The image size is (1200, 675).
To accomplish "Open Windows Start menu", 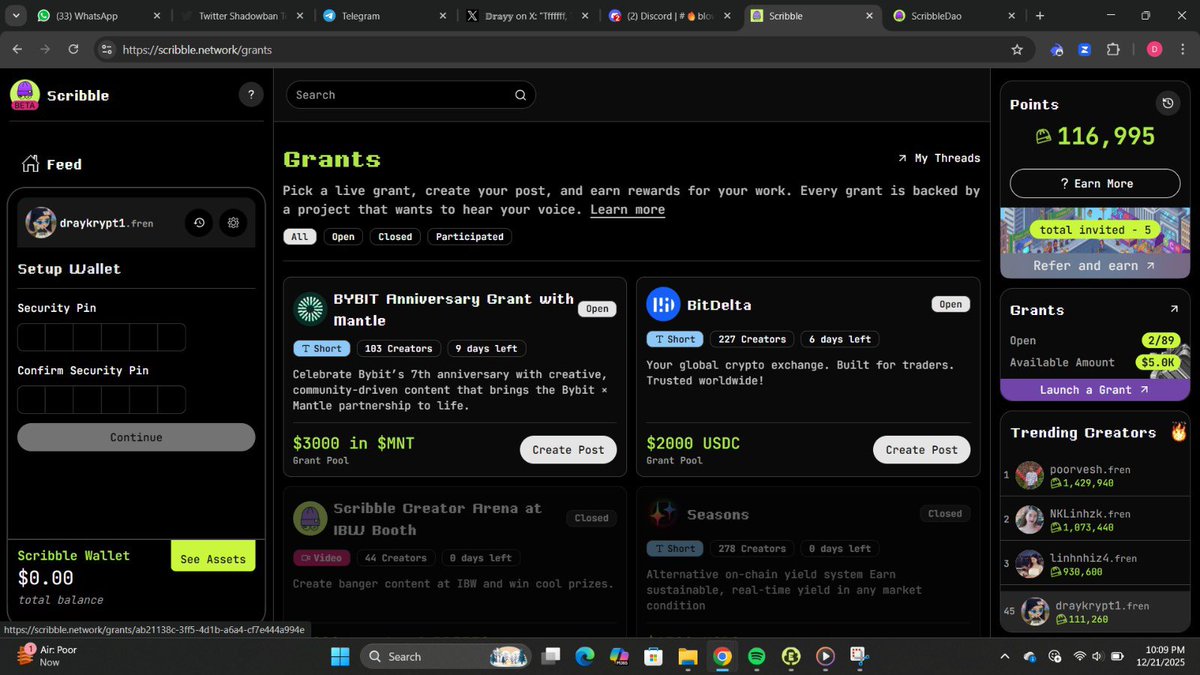I will [x=338, y=656].
